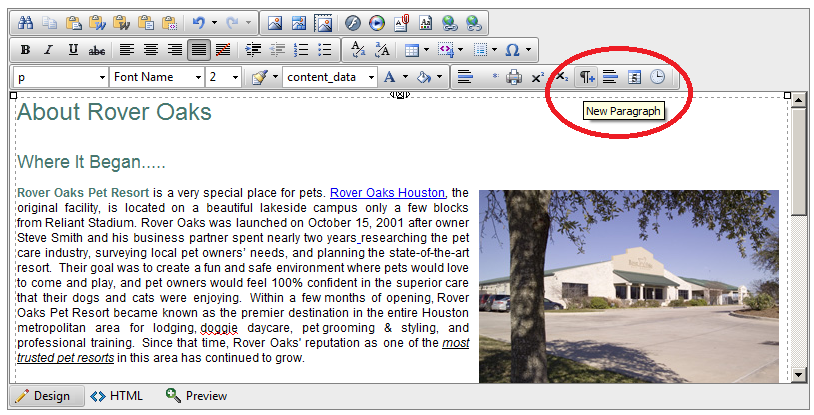Image resolution: width=814 pixels, height=415 pixels.
Task: Open the Undo history dropdown
Action: click(x=214, y=22)
